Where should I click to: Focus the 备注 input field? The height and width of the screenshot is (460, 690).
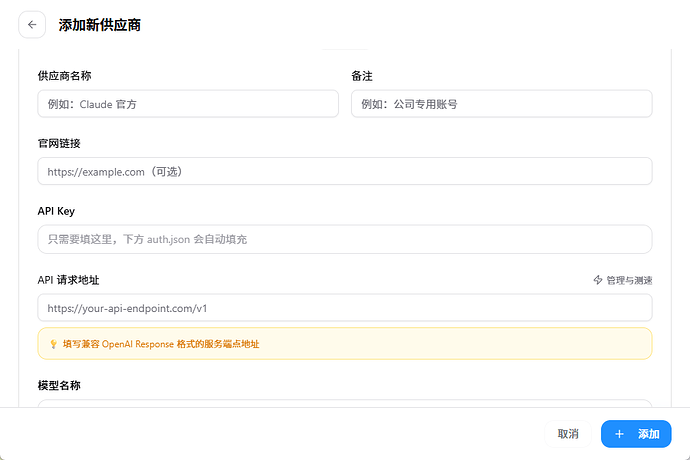tap(502, 104)
